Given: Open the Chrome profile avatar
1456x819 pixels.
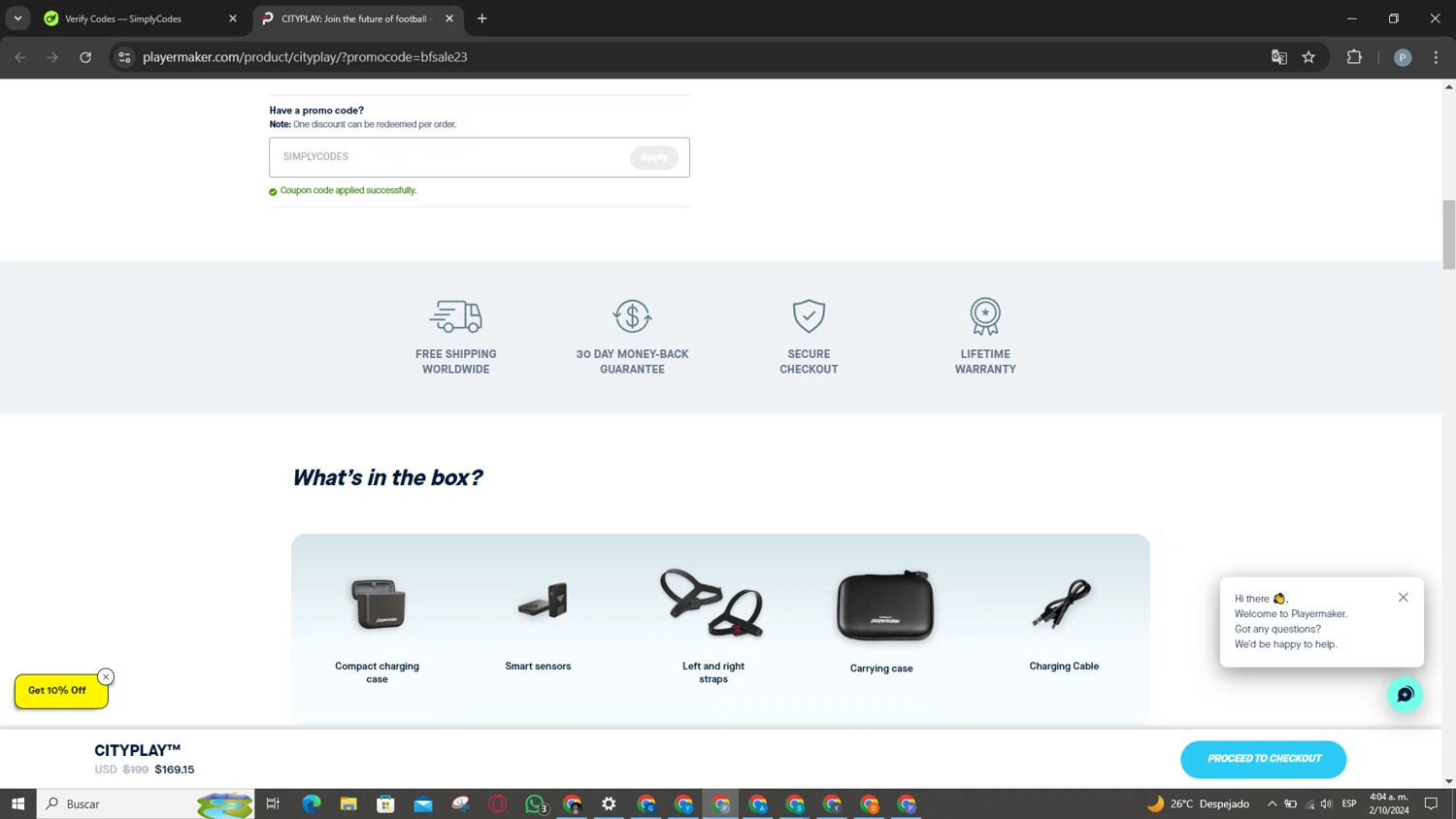Looking at the screenshot, I should [x=1403, y=57].
